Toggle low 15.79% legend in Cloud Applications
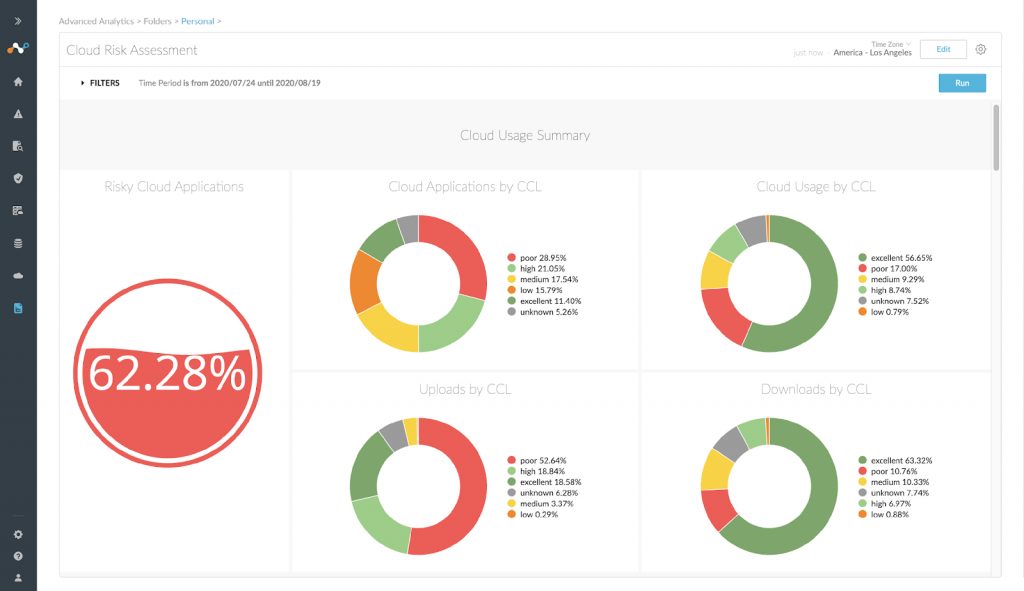The image size is (1024, 591). click(535, 290)
